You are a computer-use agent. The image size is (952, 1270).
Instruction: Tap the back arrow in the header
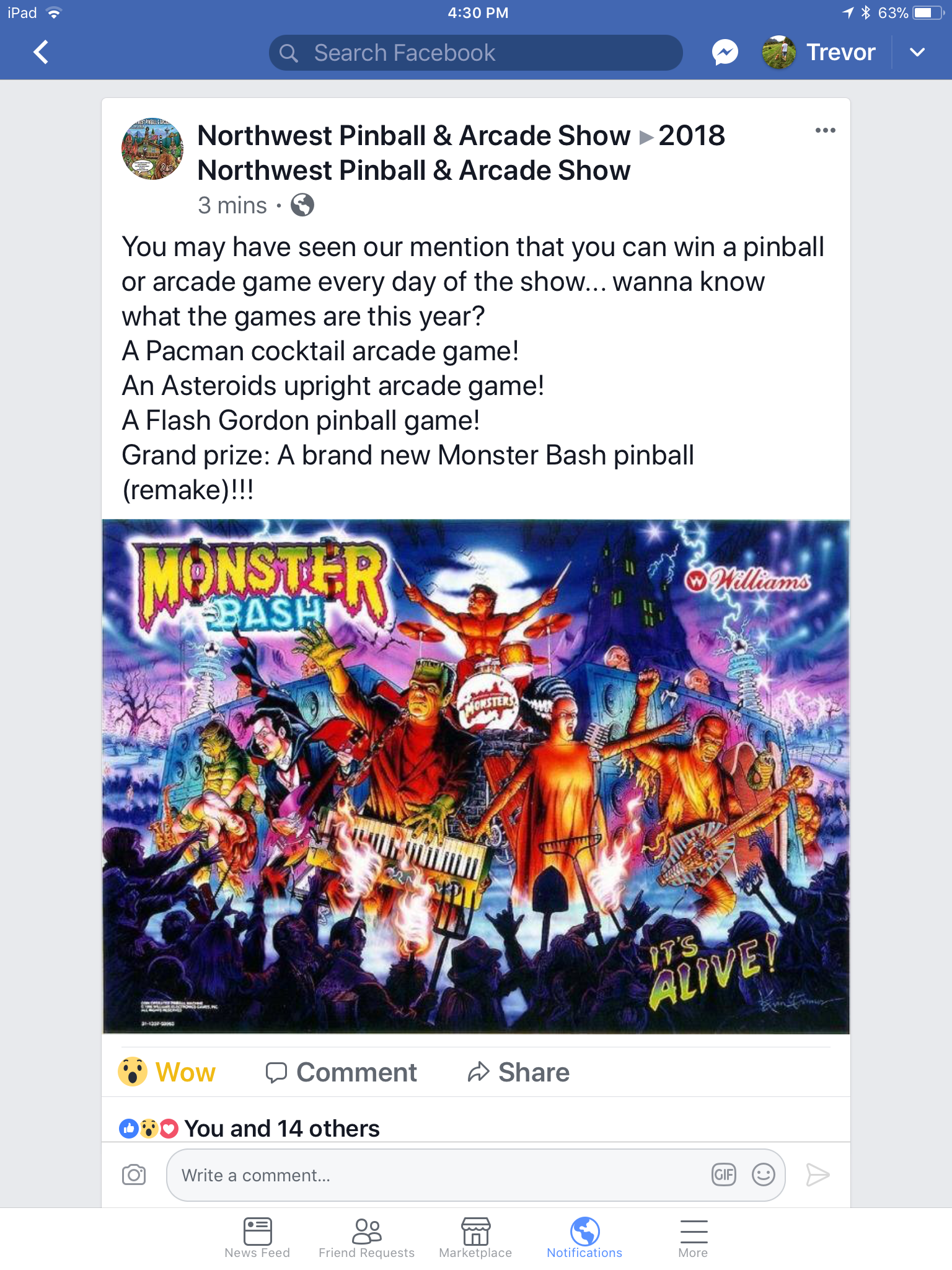coord(41,52)
